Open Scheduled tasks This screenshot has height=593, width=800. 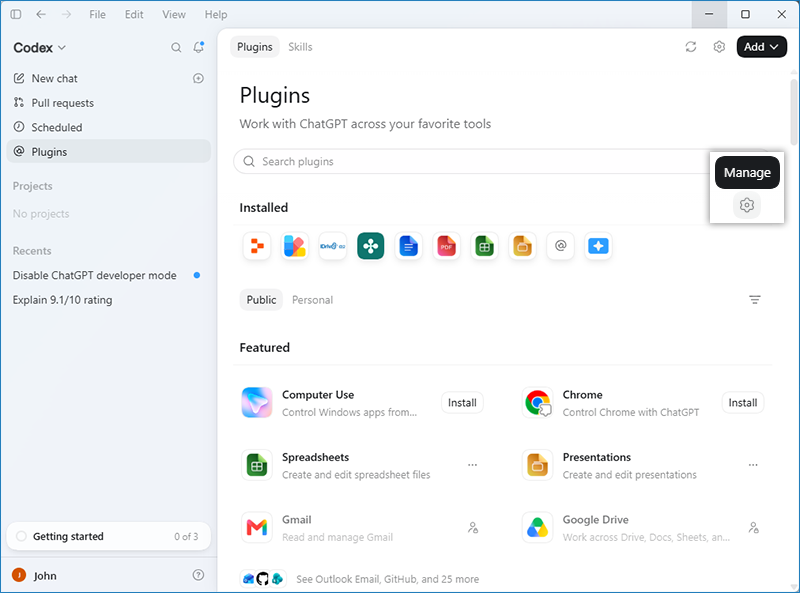[108, 127]
